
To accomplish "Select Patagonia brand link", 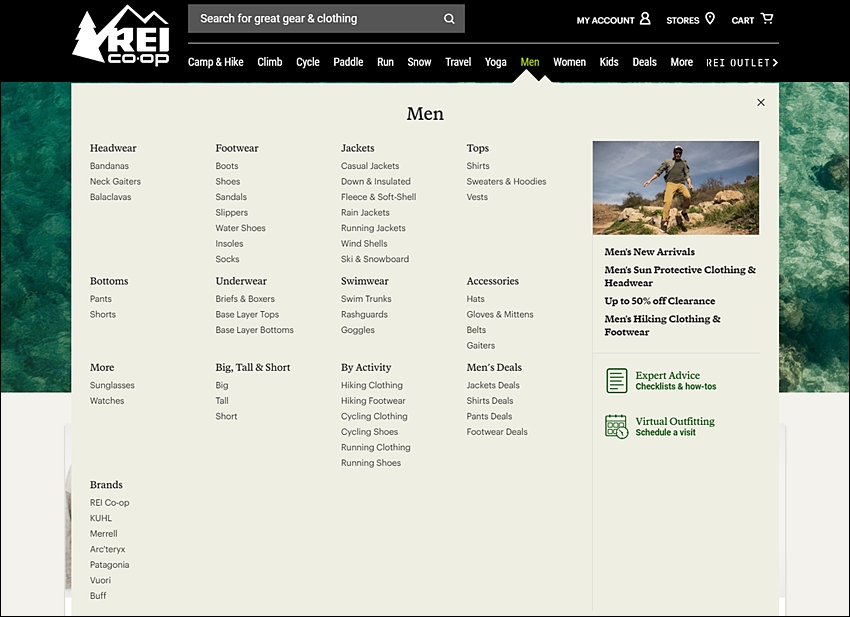I will point(110,565).
